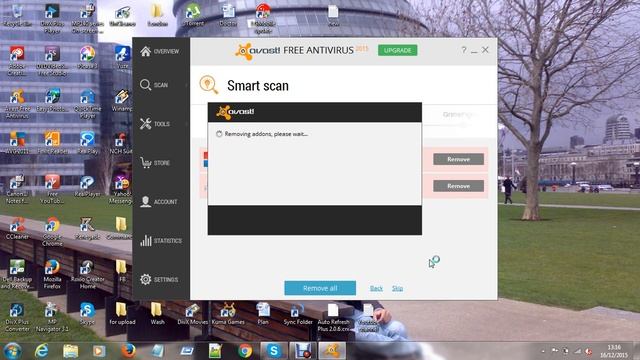
Task: Click the Remove all button
Action: coord(320,288)
